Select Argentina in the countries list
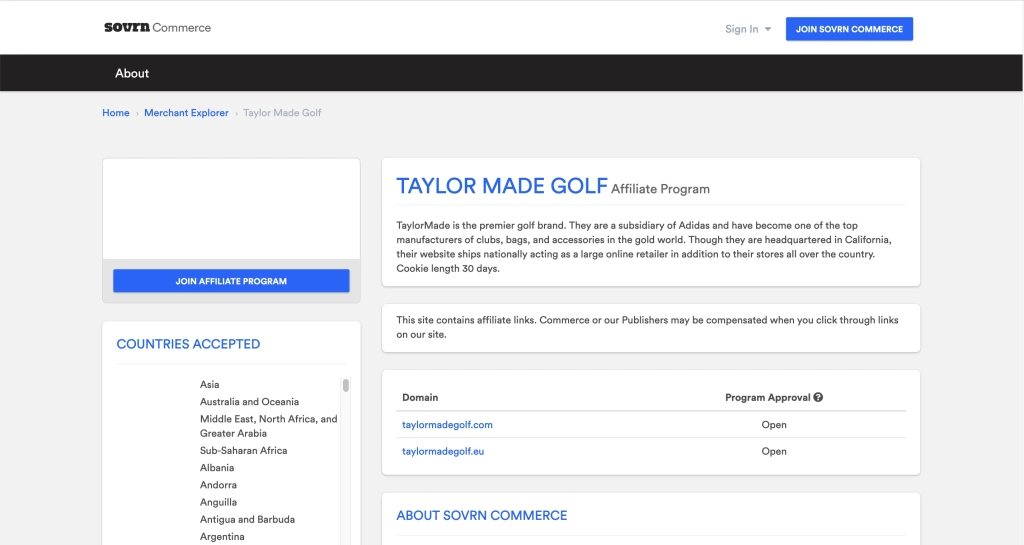Screen dimensions: 1024x545 coord(222,537)
